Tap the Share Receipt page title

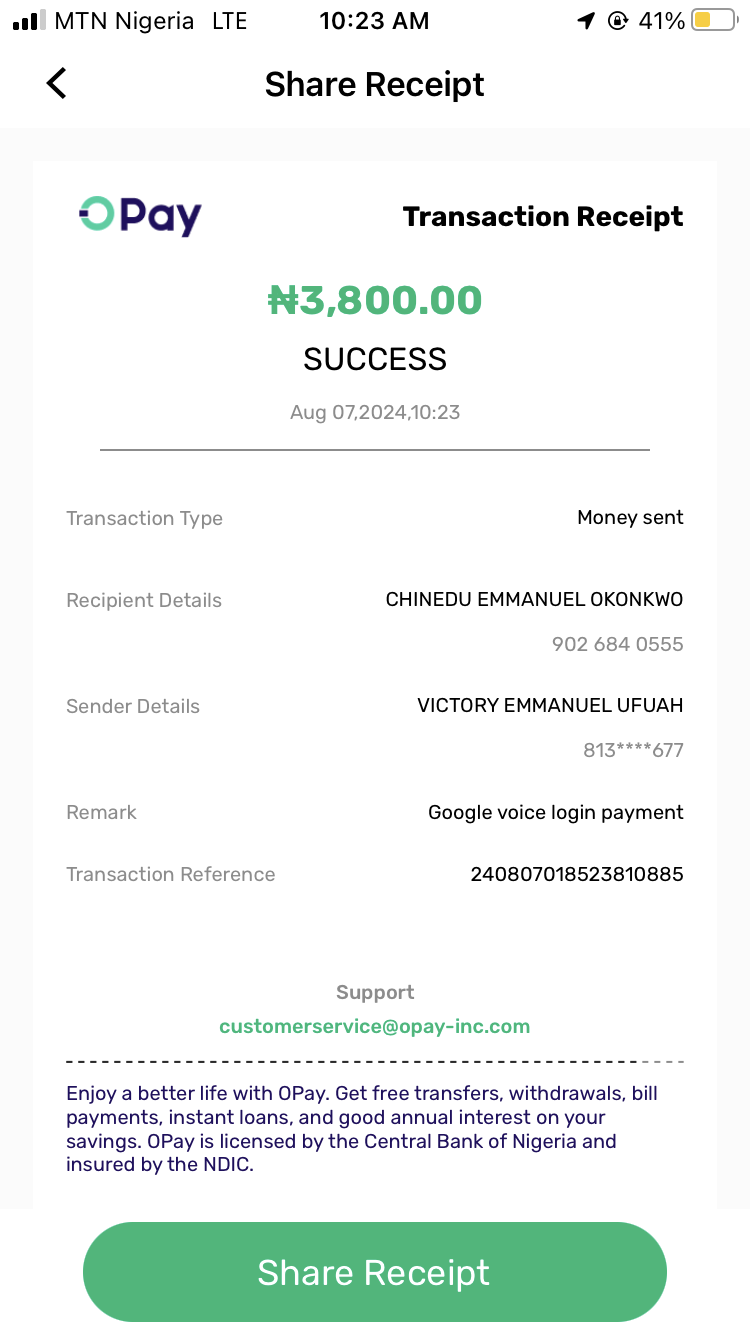(x=375, y=85)
